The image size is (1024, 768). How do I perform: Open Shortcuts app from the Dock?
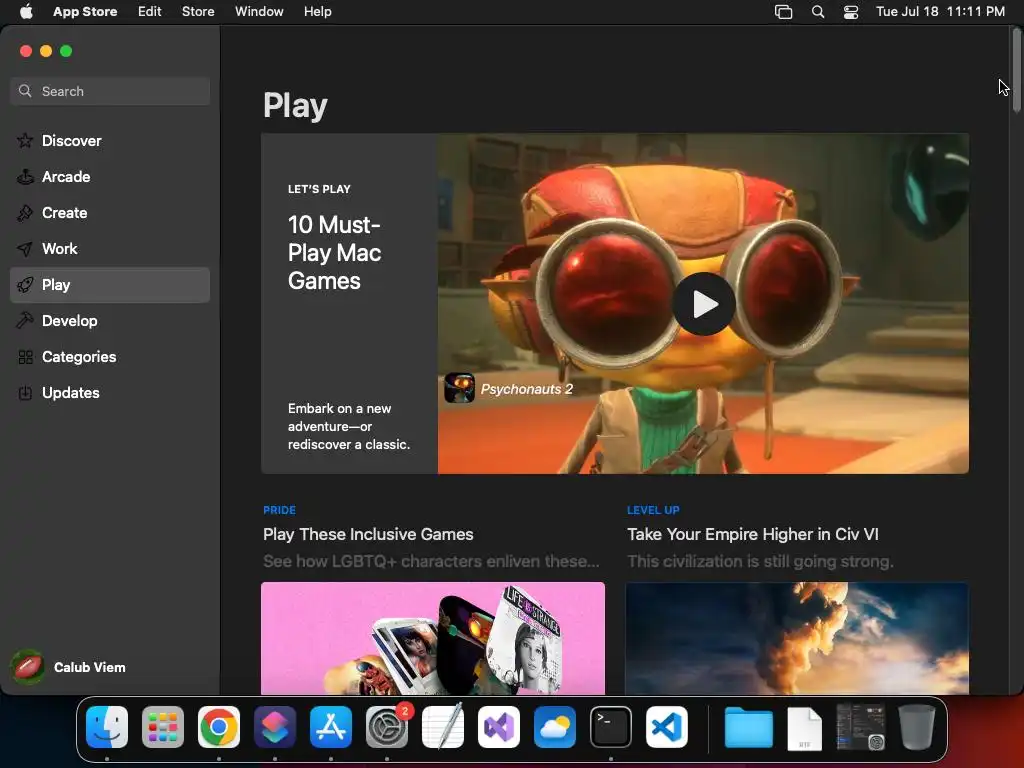tap(275, 727)
